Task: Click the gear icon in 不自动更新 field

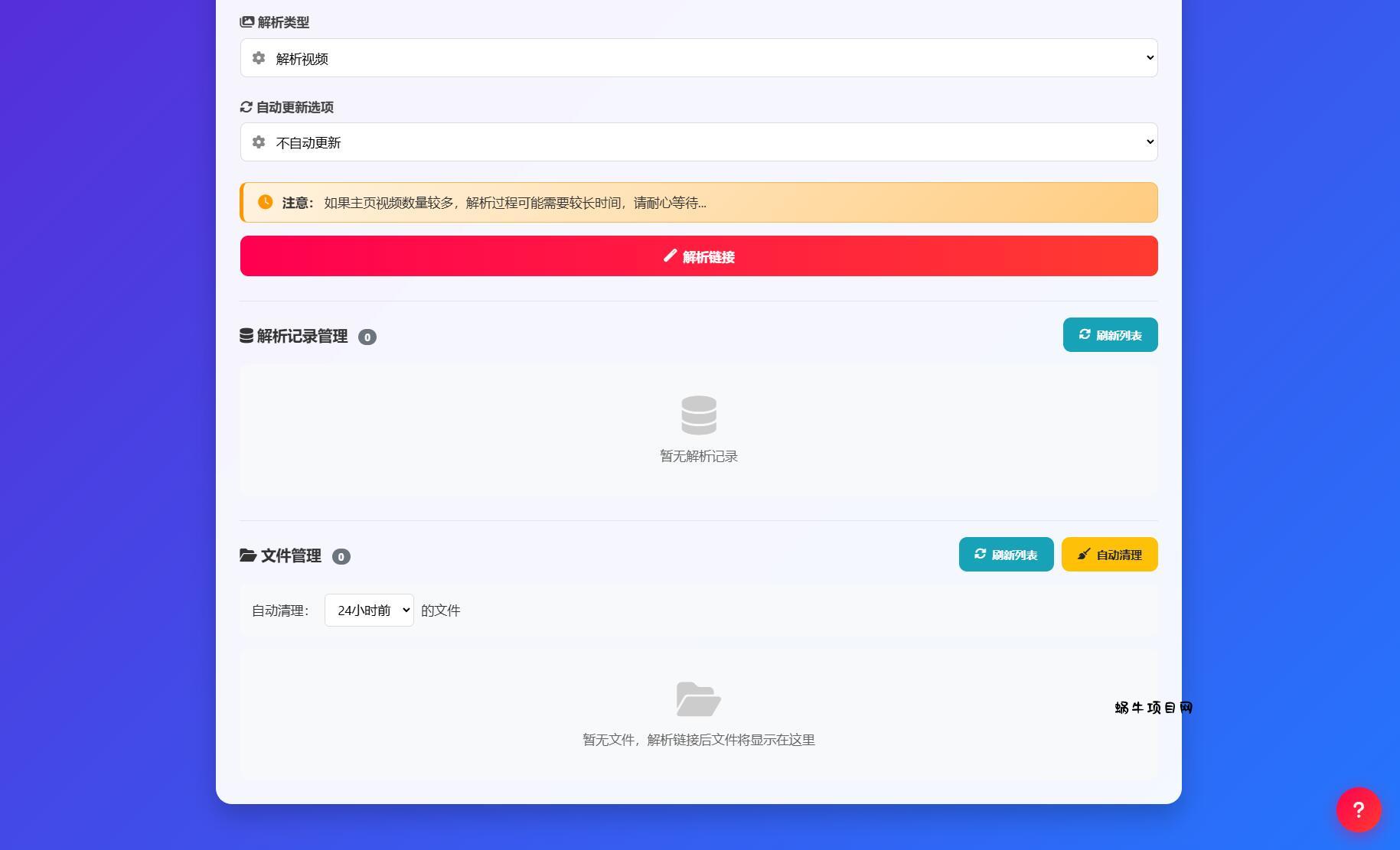Action: 259,142
